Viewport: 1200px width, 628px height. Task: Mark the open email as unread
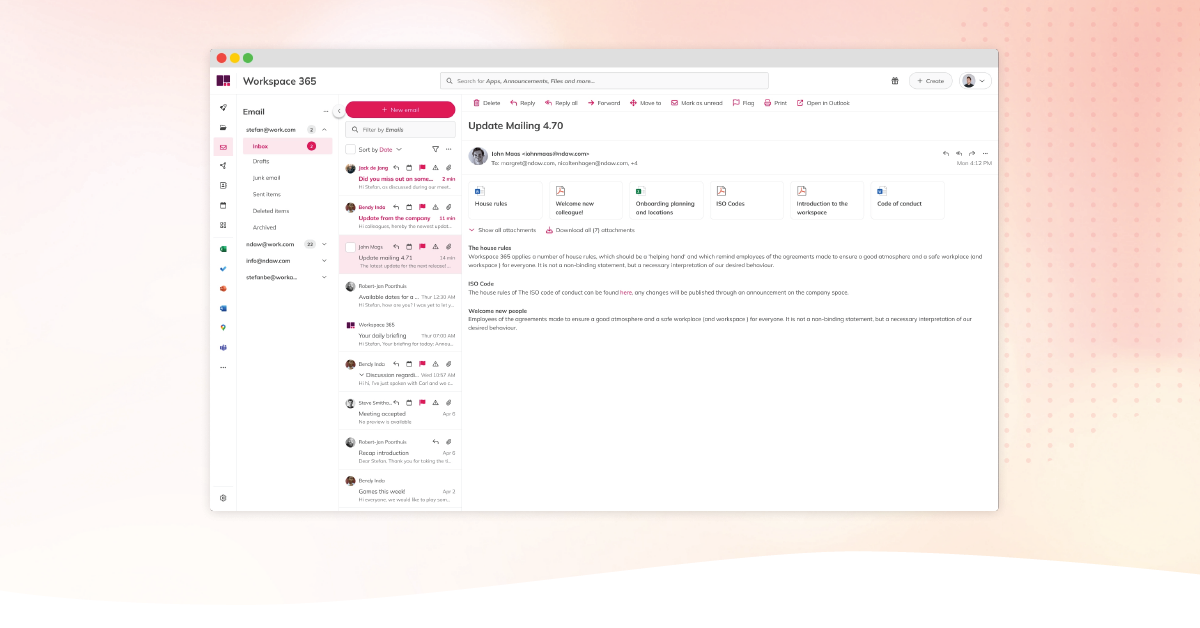697,102
